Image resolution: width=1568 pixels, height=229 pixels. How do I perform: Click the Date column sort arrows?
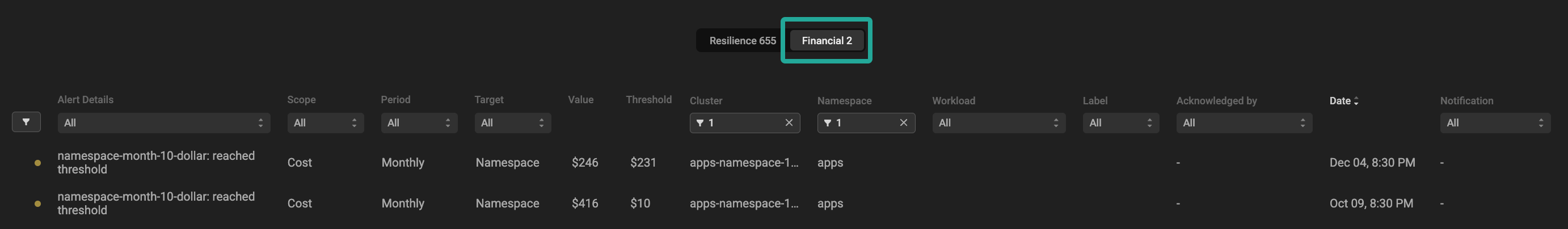click(x=1356, y=101)
